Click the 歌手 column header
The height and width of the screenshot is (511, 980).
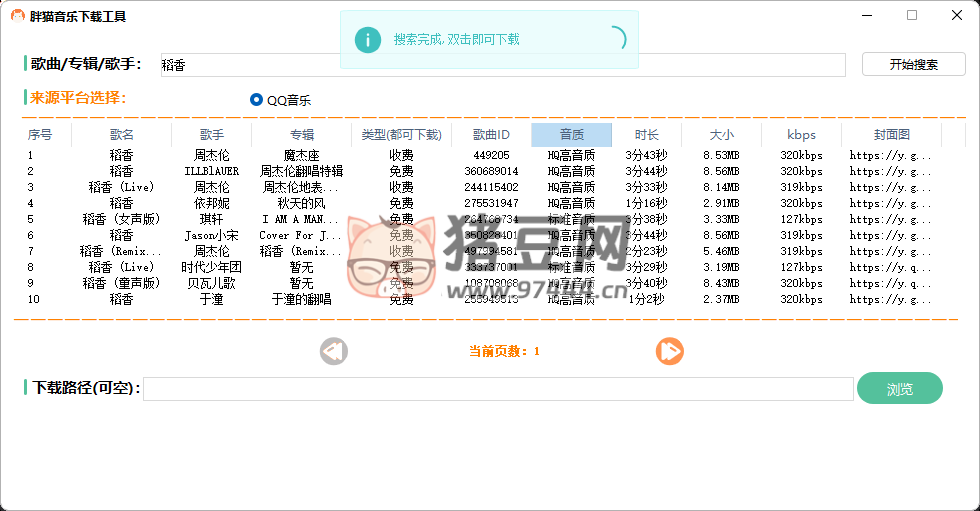pos(211,135)
